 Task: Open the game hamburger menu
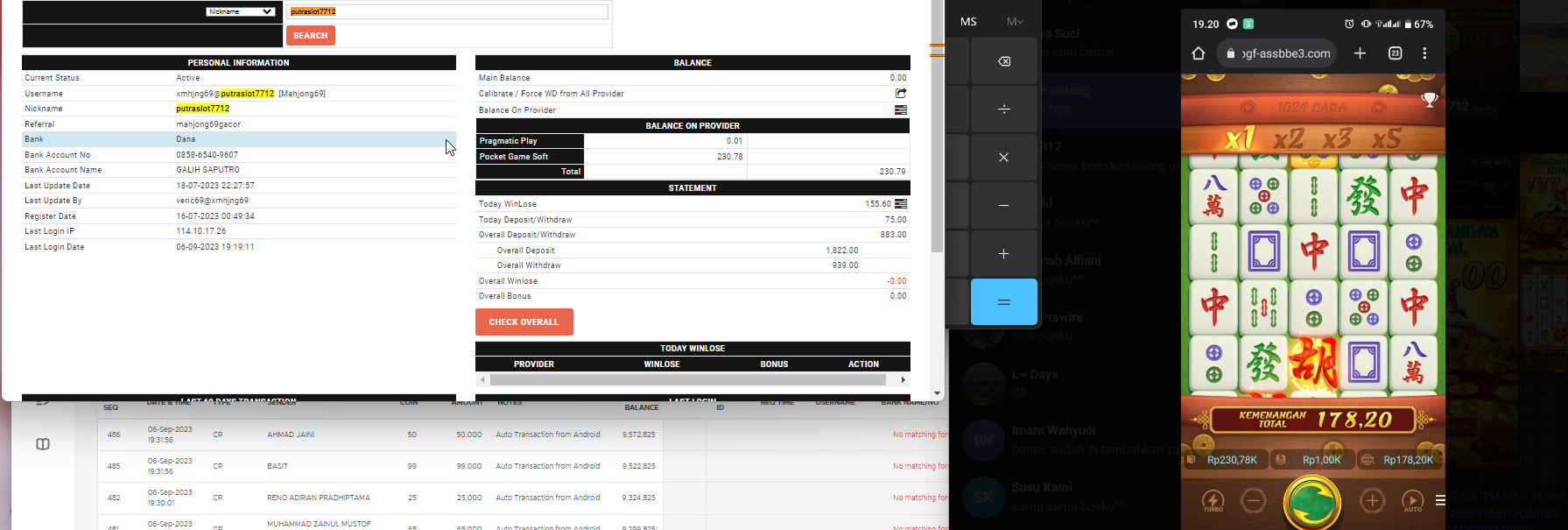[1440, 501]
